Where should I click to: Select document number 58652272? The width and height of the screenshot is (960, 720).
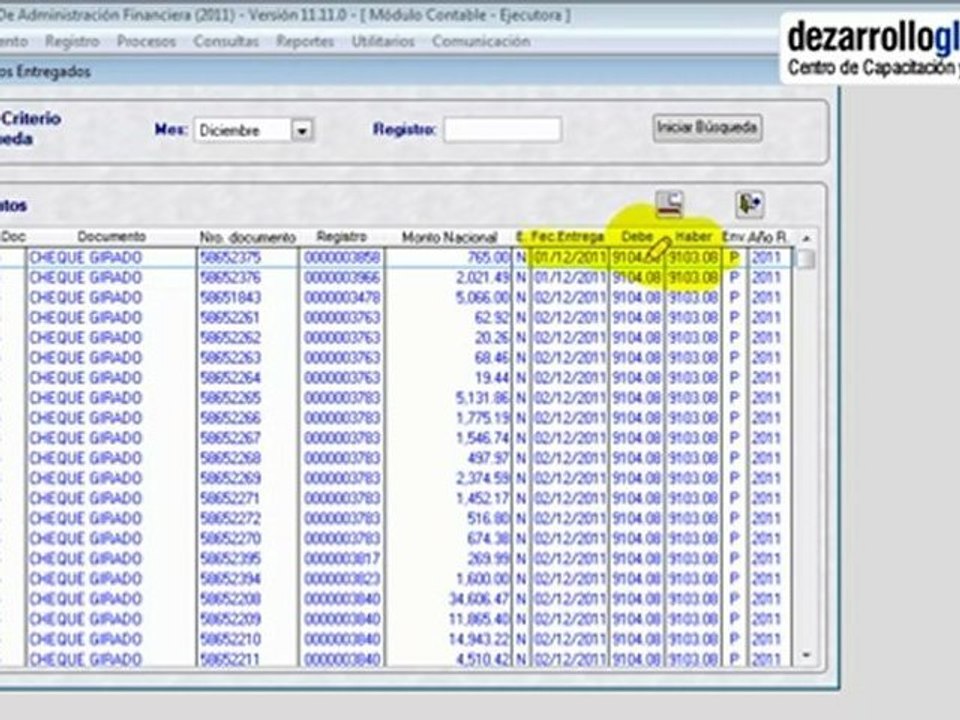tap(230, 519)
